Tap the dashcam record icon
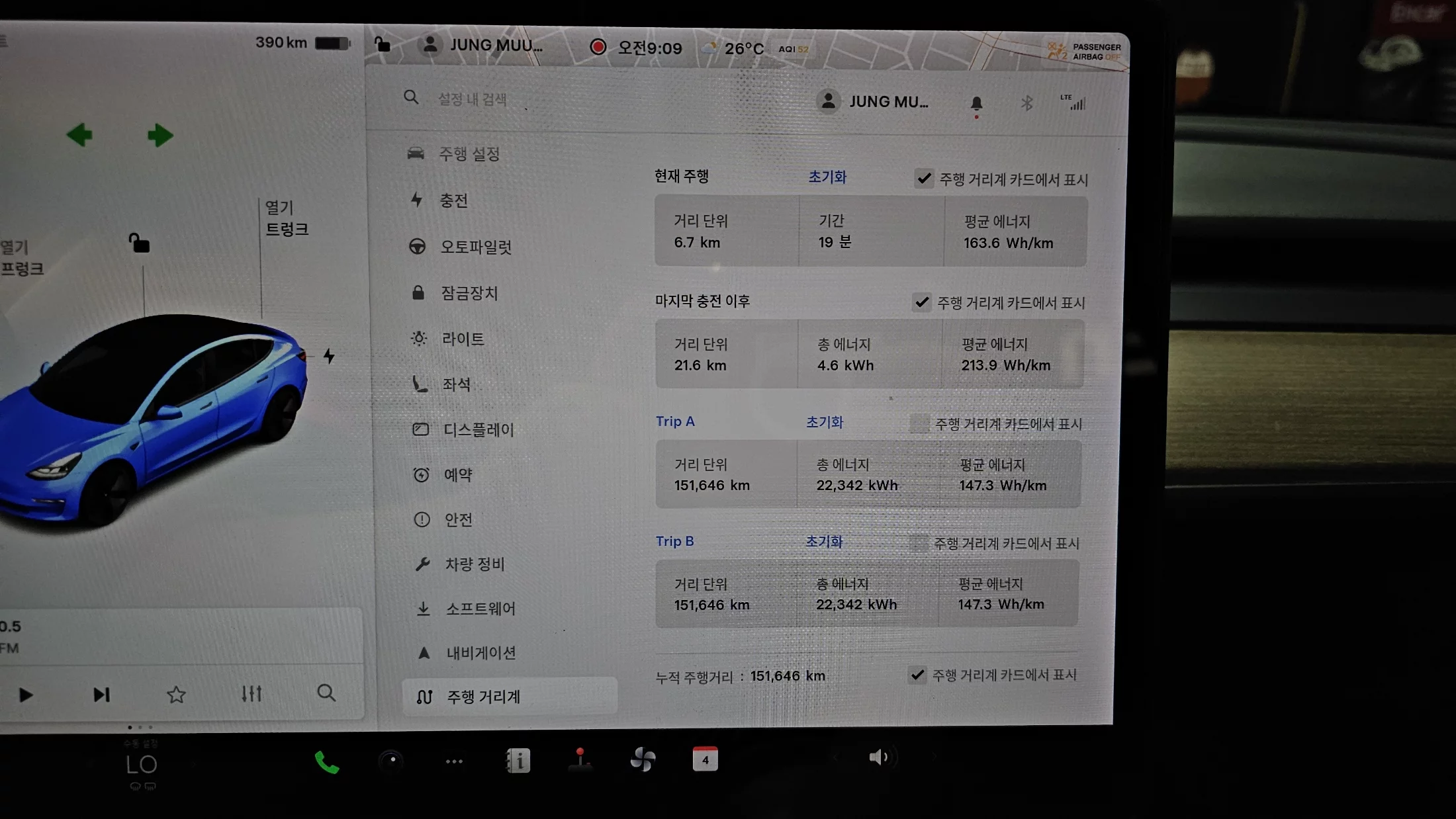 point(598,47)
